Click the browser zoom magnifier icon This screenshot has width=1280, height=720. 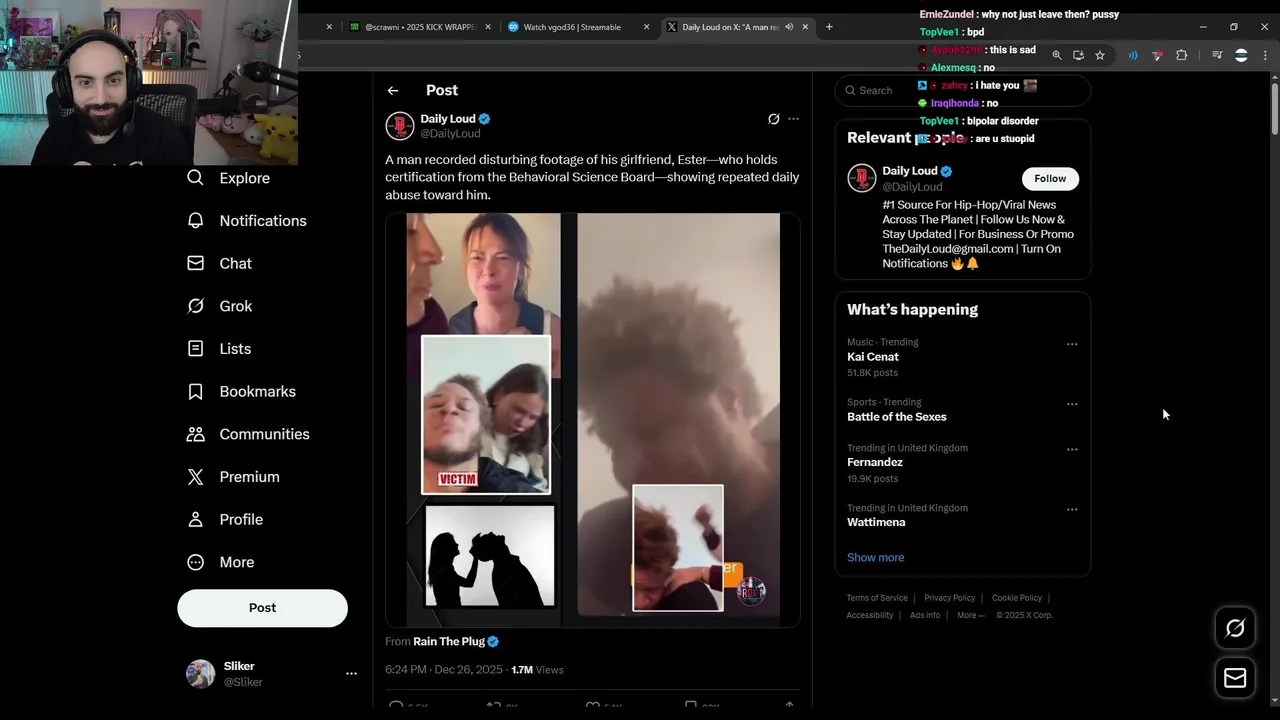pyautogui.click(x=1057, y=56)
